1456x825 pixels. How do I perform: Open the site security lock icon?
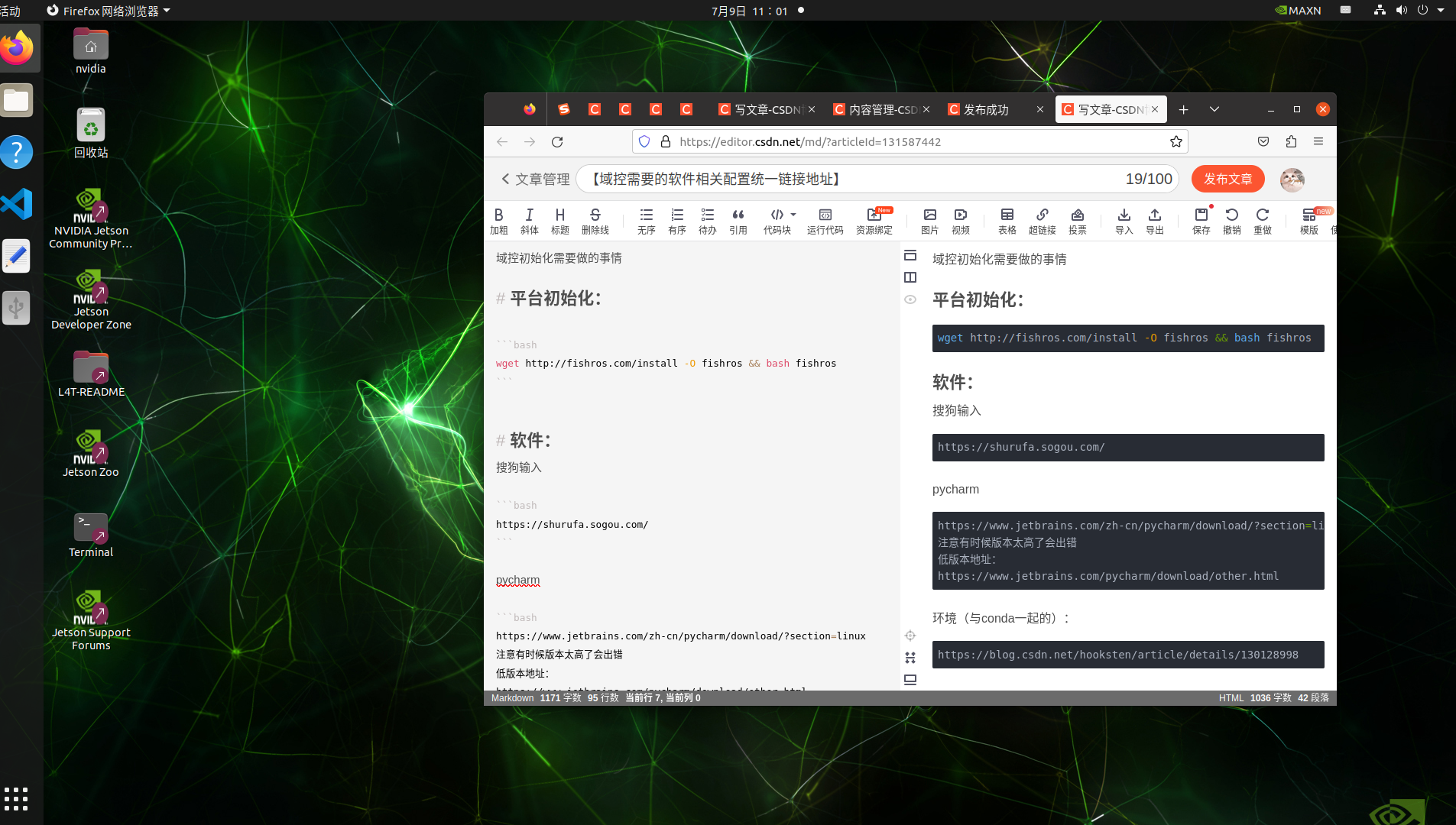point(666,141)
